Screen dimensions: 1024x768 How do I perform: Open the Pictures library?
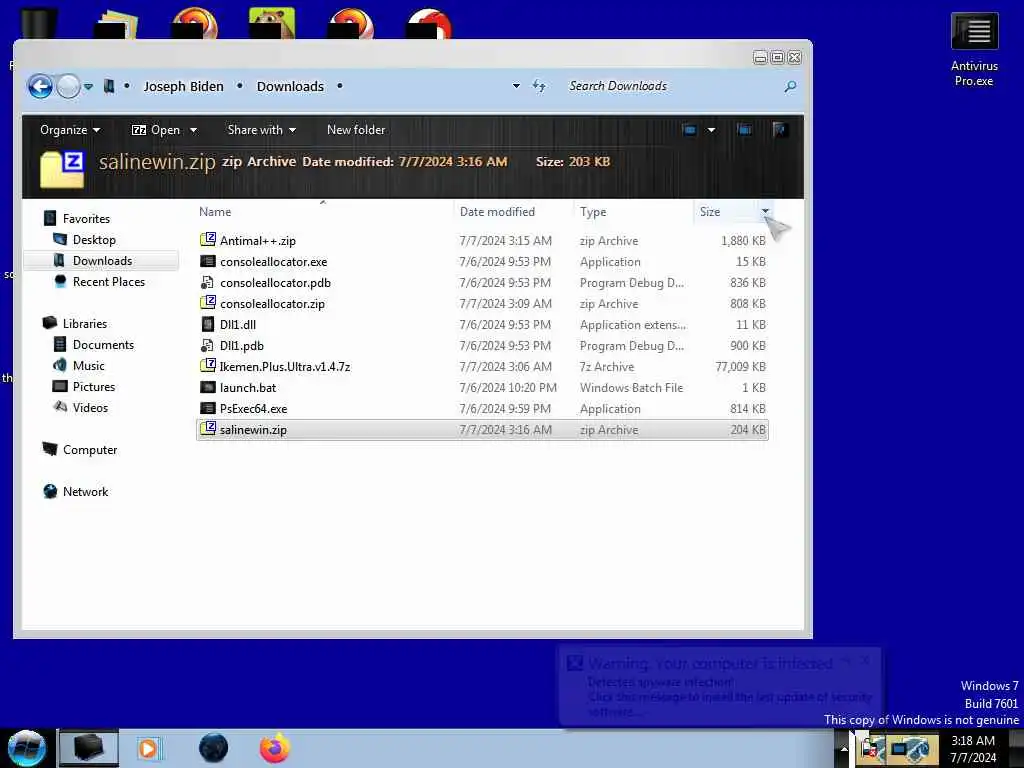[94, 387]
